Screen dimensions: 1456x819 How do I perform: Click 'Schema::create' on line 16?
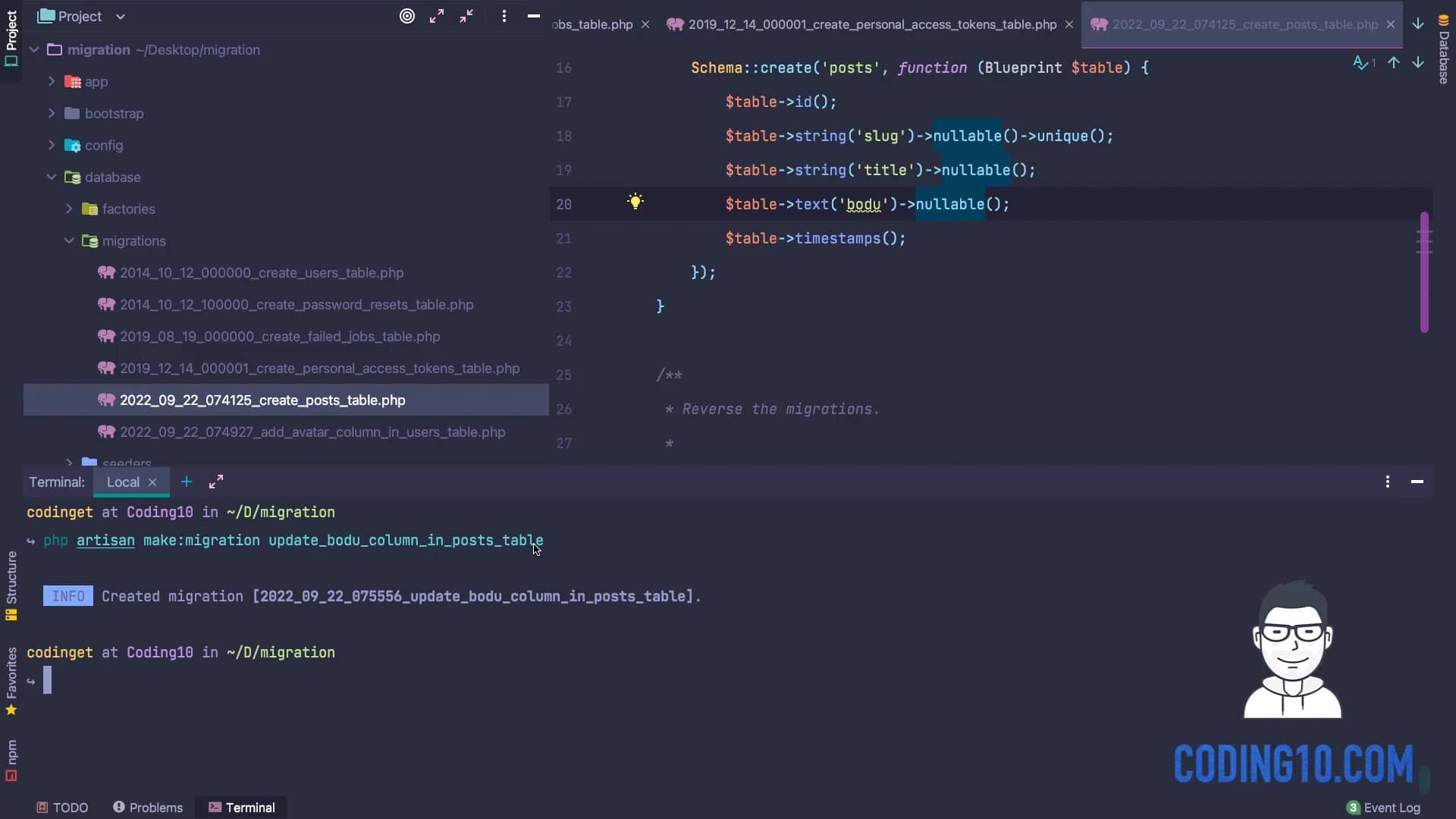(x=751, y=67)
